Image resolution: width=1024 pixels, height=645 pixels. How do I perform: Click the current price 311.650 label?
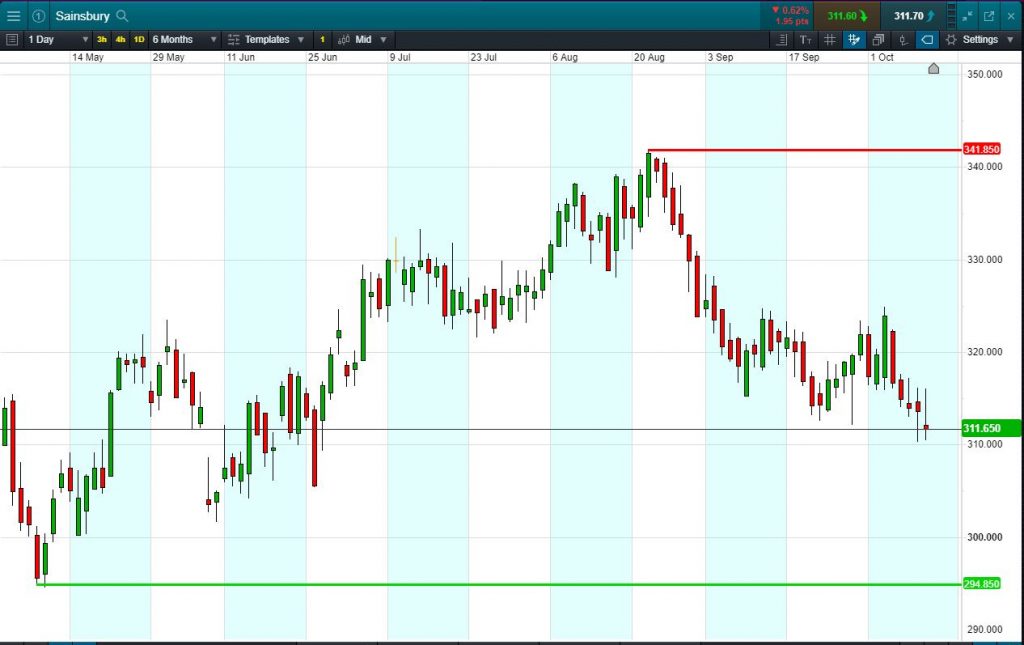coord(991,428)
